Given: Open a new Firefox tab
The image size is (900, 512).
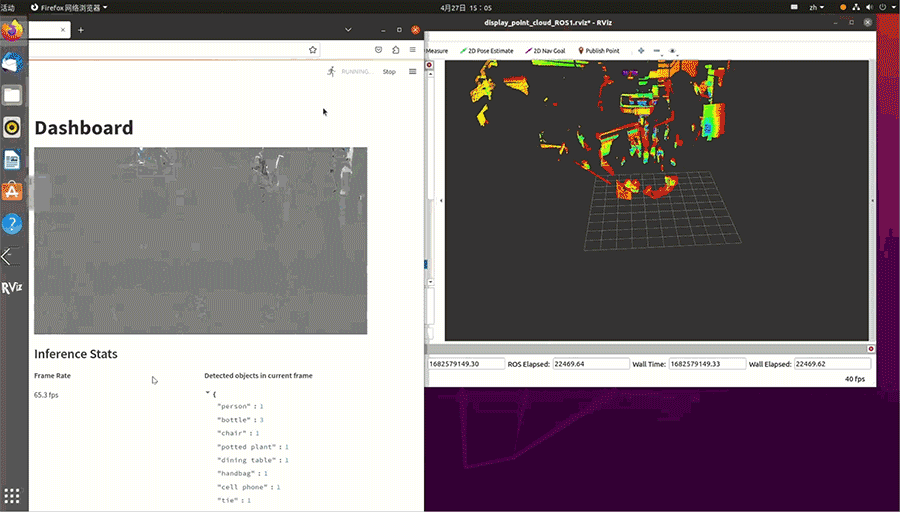Looking at the screenshot, I should (81, 30).
